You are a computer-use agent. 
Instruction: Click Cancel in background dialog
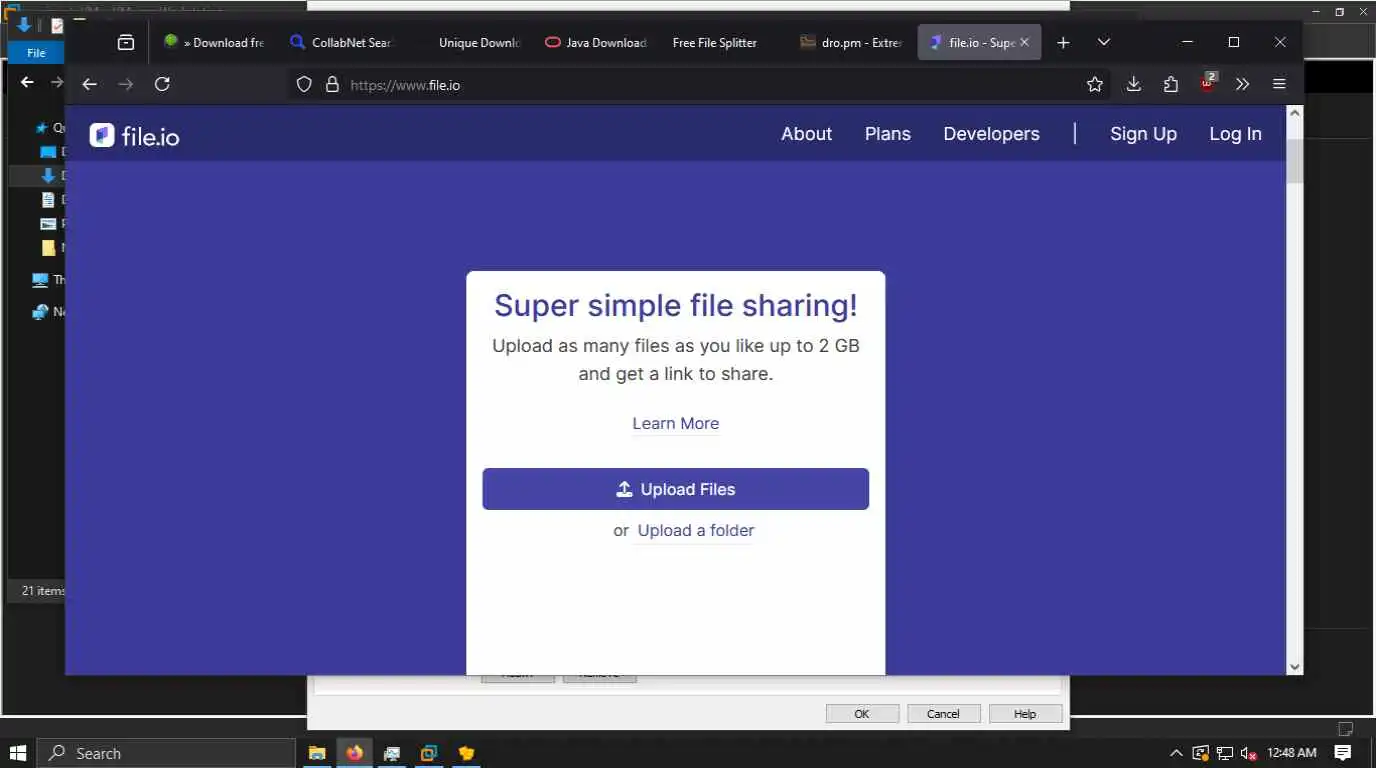click(943, 714)
